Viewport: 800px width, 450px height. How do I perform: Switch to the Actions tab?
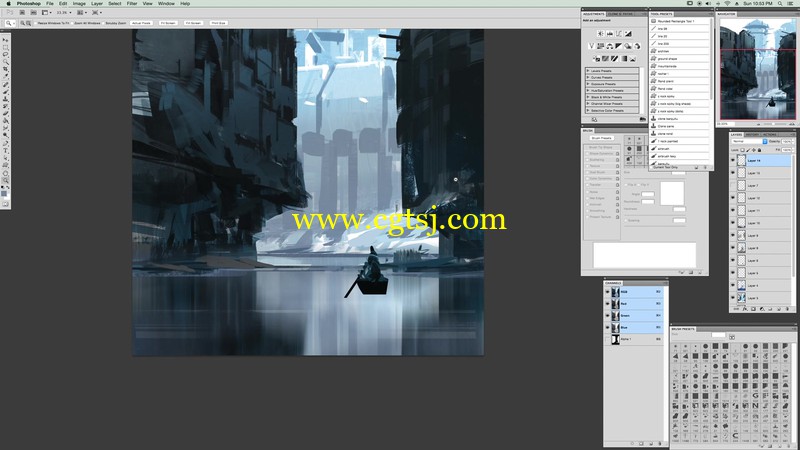coord(769,135)
